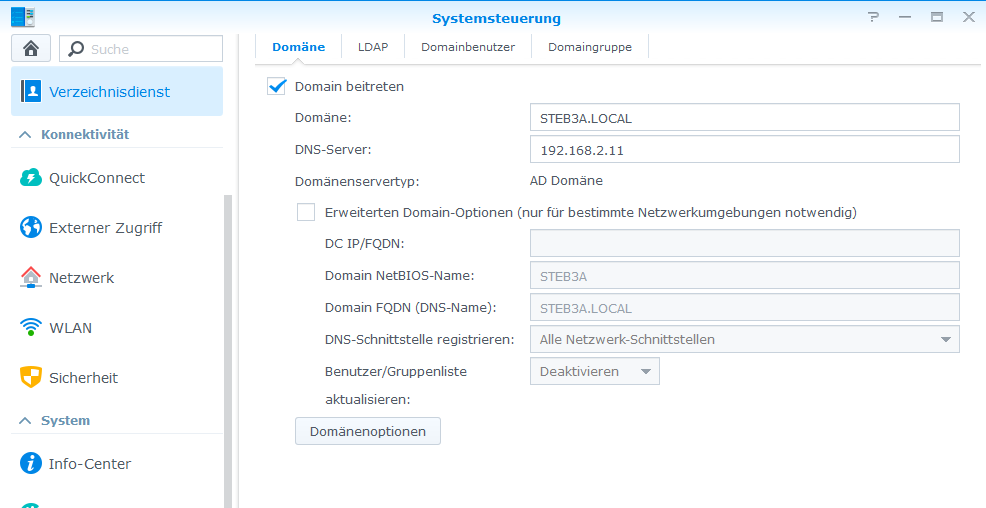Maximize the Systemsteuerung window

pyautogui.click(x=937, y=18)
